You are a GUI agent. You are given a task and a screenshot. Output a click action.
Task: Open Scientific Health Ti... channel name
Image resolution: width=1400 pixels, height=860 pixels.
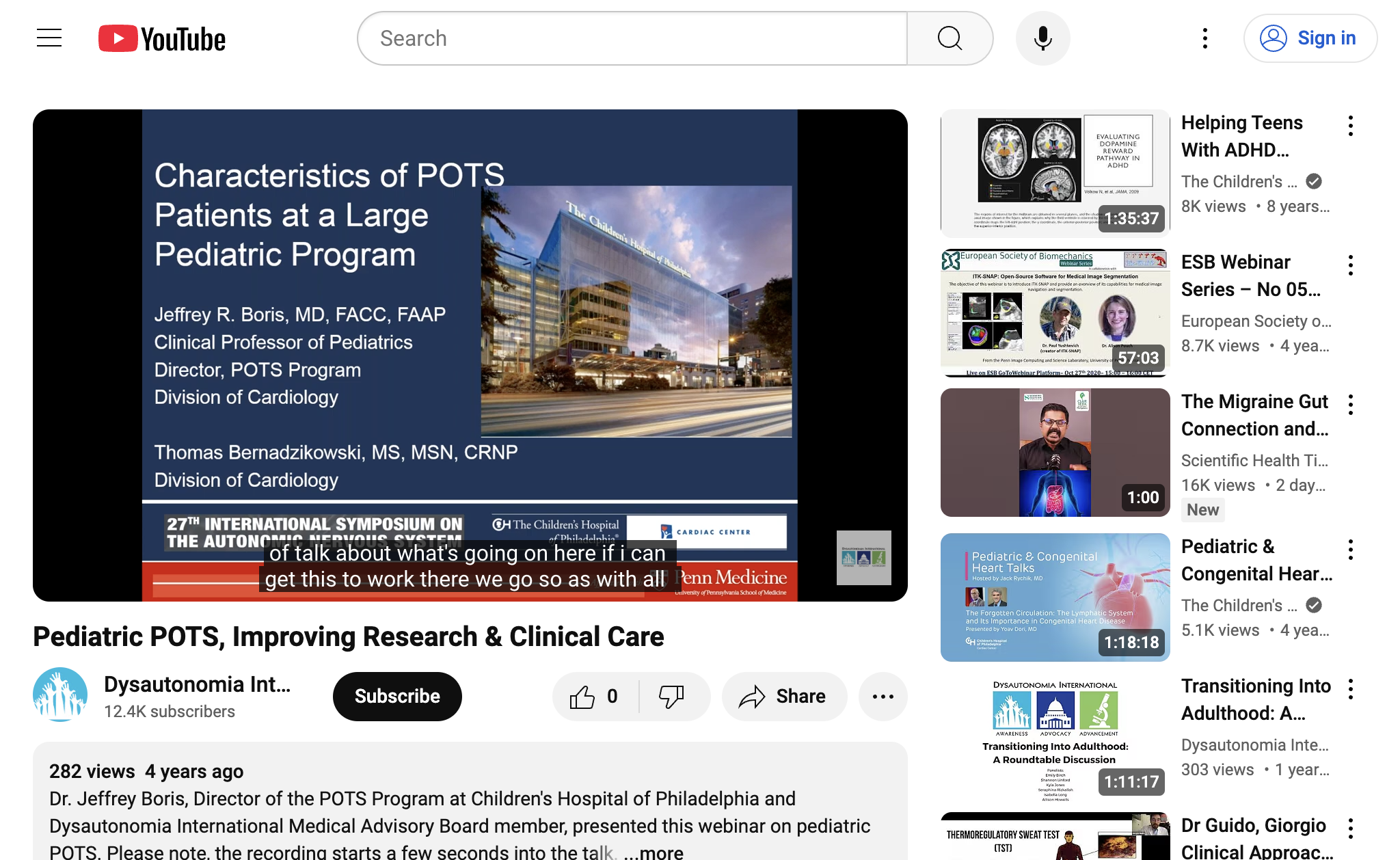(1254, 461)
